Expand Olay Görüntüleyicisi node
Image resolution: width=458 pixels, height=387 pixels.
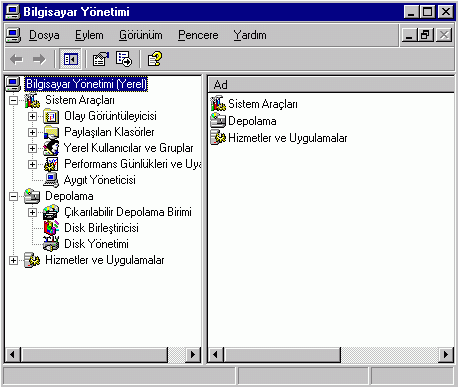click(x=32, y=116)
